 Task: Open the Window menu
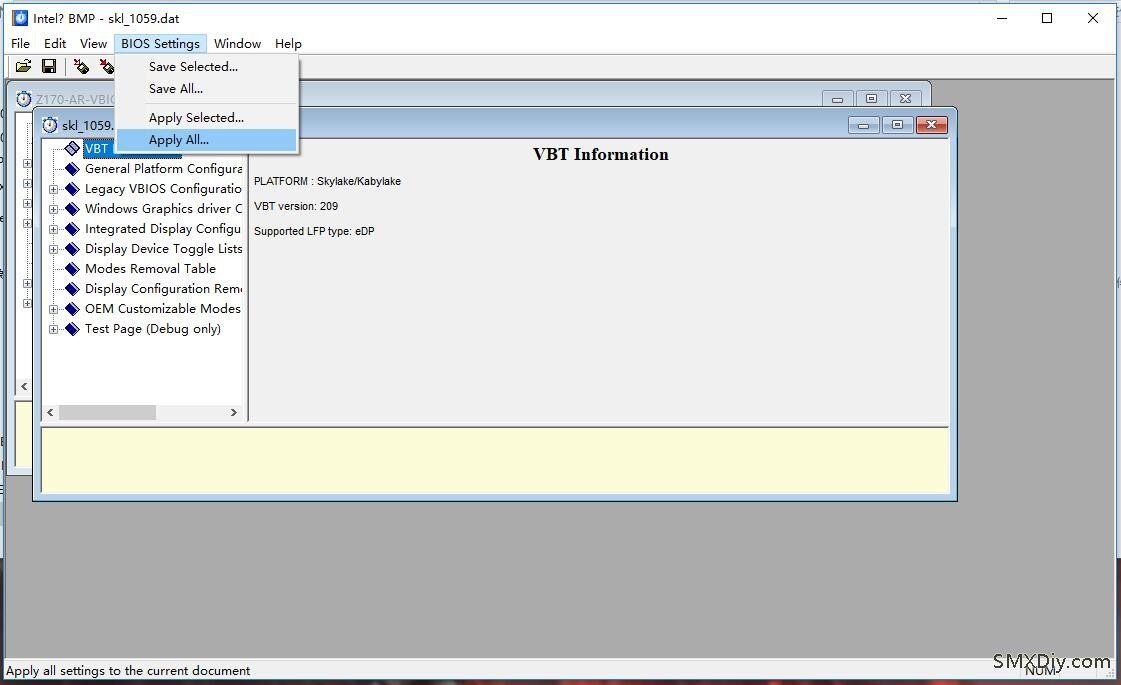click(237, 44)
